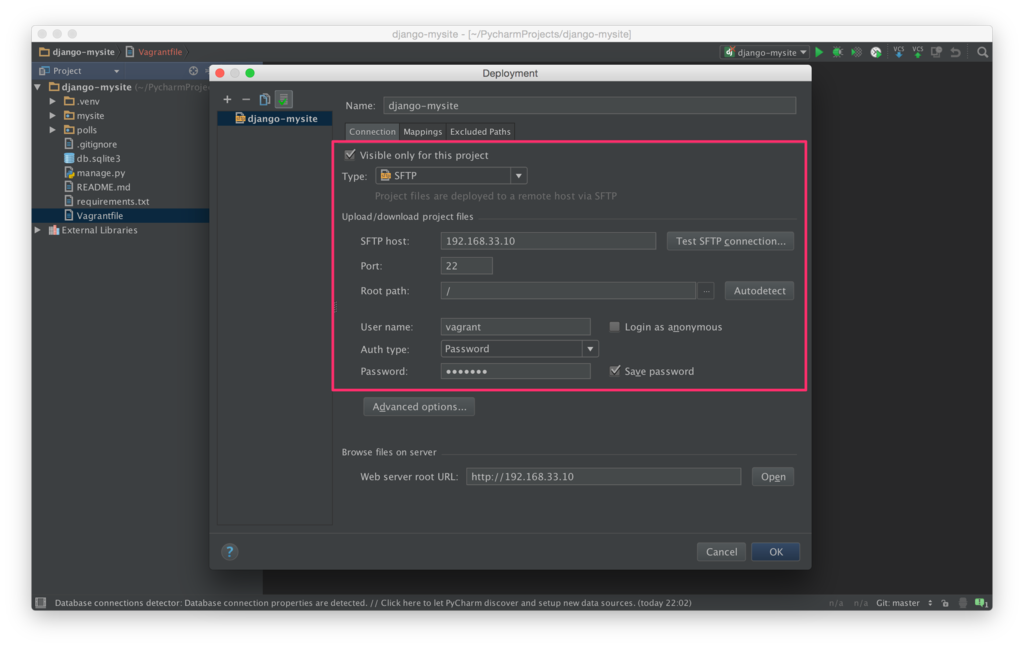Click the Project panel settings gear icon

(193, 71)
